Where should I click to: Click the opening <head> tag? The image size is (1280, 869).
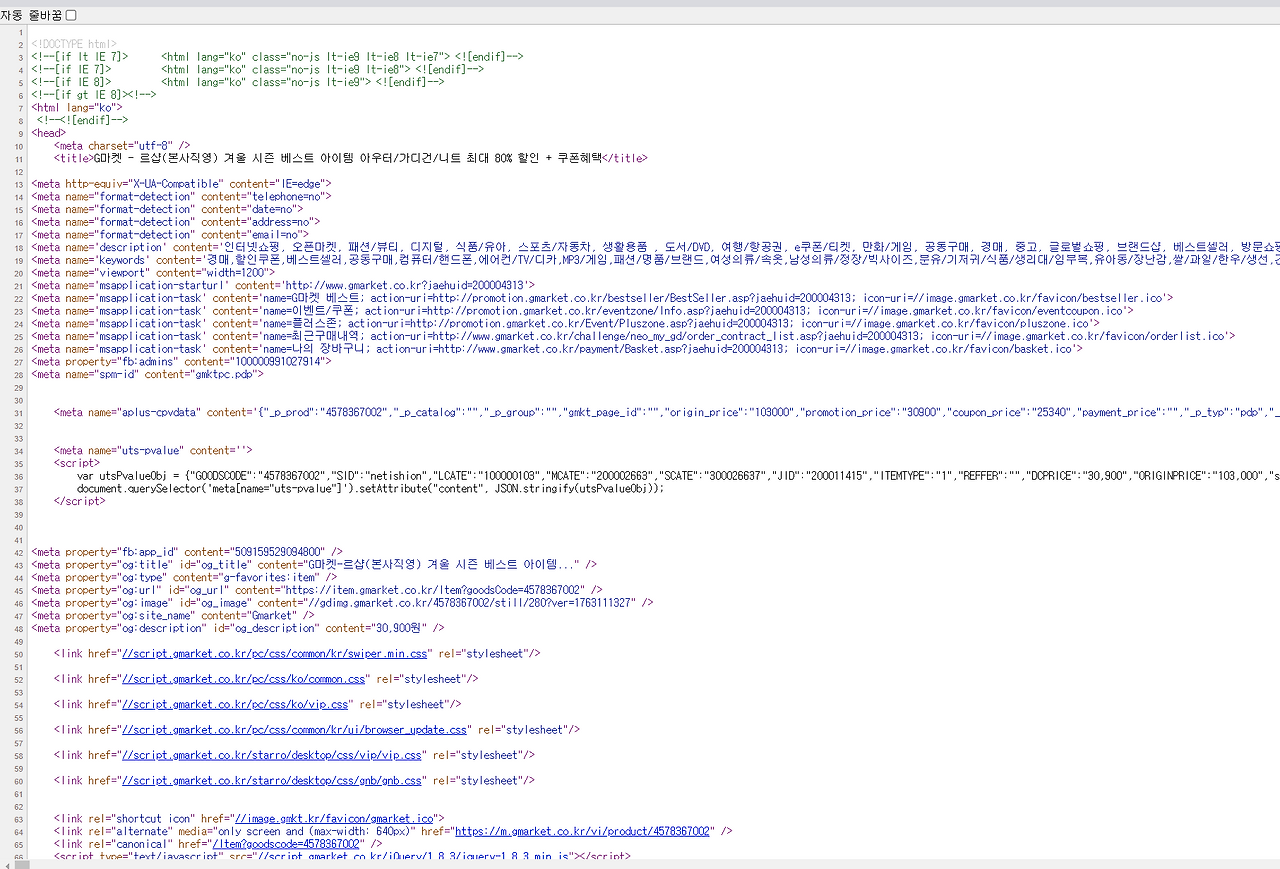tap(48, 133)
